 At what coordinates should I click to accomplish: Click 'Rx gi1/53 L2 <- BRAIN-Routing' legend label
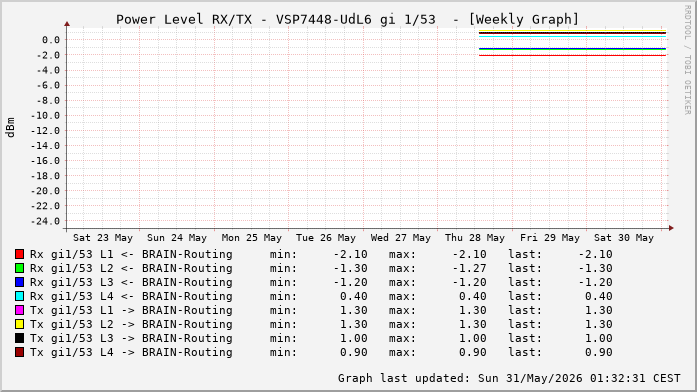click(x=131, y=268)
